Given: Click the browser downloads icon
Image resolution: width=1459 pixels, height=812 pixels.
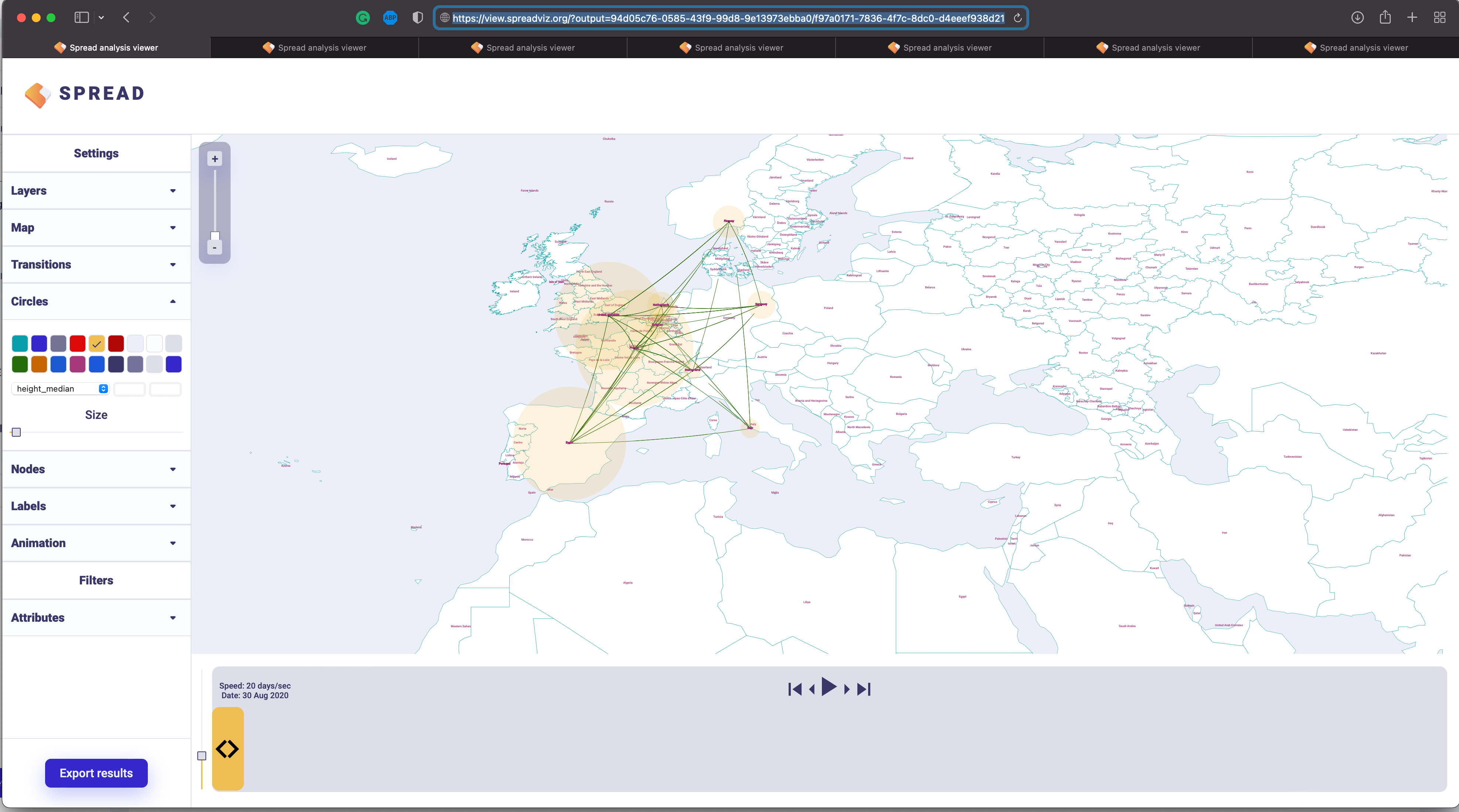Looking at the screenshot, I should pos(1357,18).
